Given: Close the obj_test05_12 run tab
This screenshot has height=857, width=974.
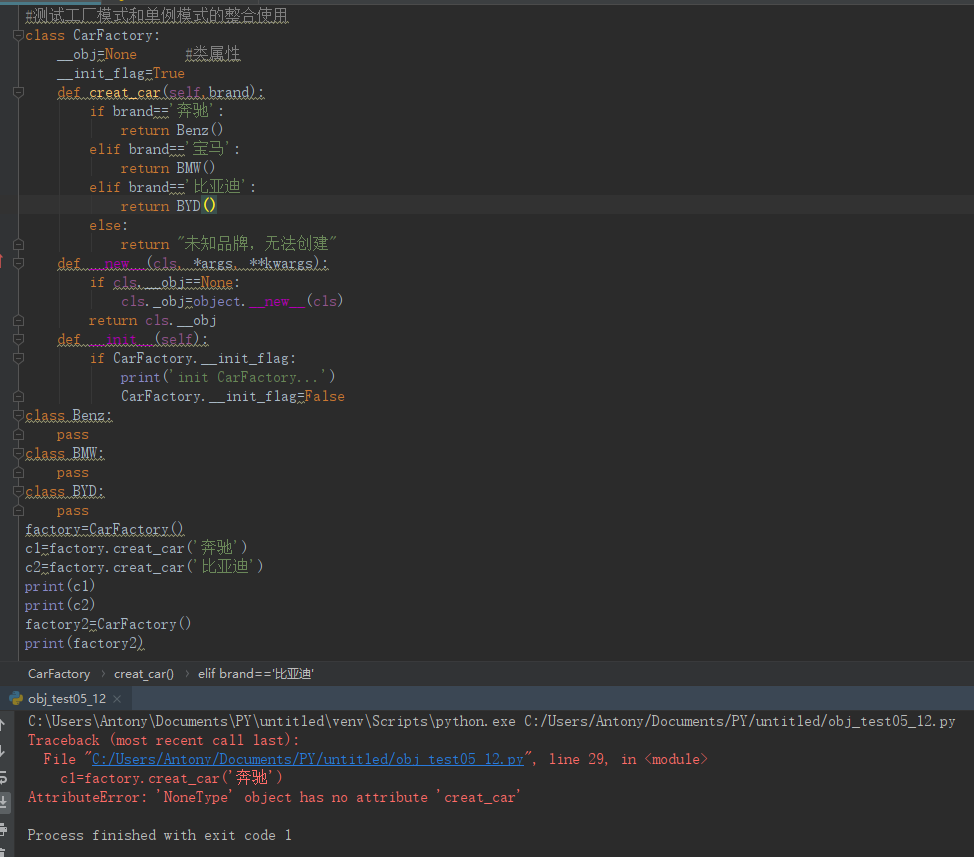Looking at the screenshot, I should (117, 699).
